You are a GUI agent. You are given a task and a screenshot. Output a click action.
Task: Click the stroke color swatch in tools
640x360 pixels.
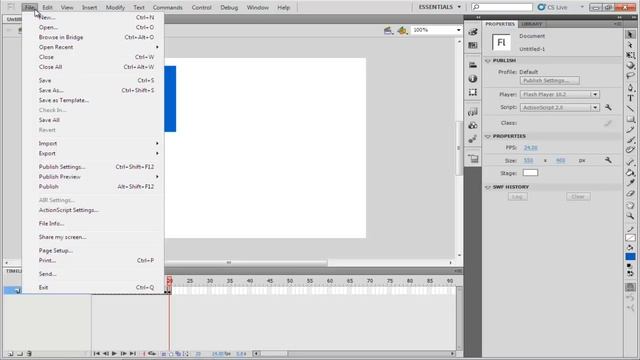(x=630, y=238)
